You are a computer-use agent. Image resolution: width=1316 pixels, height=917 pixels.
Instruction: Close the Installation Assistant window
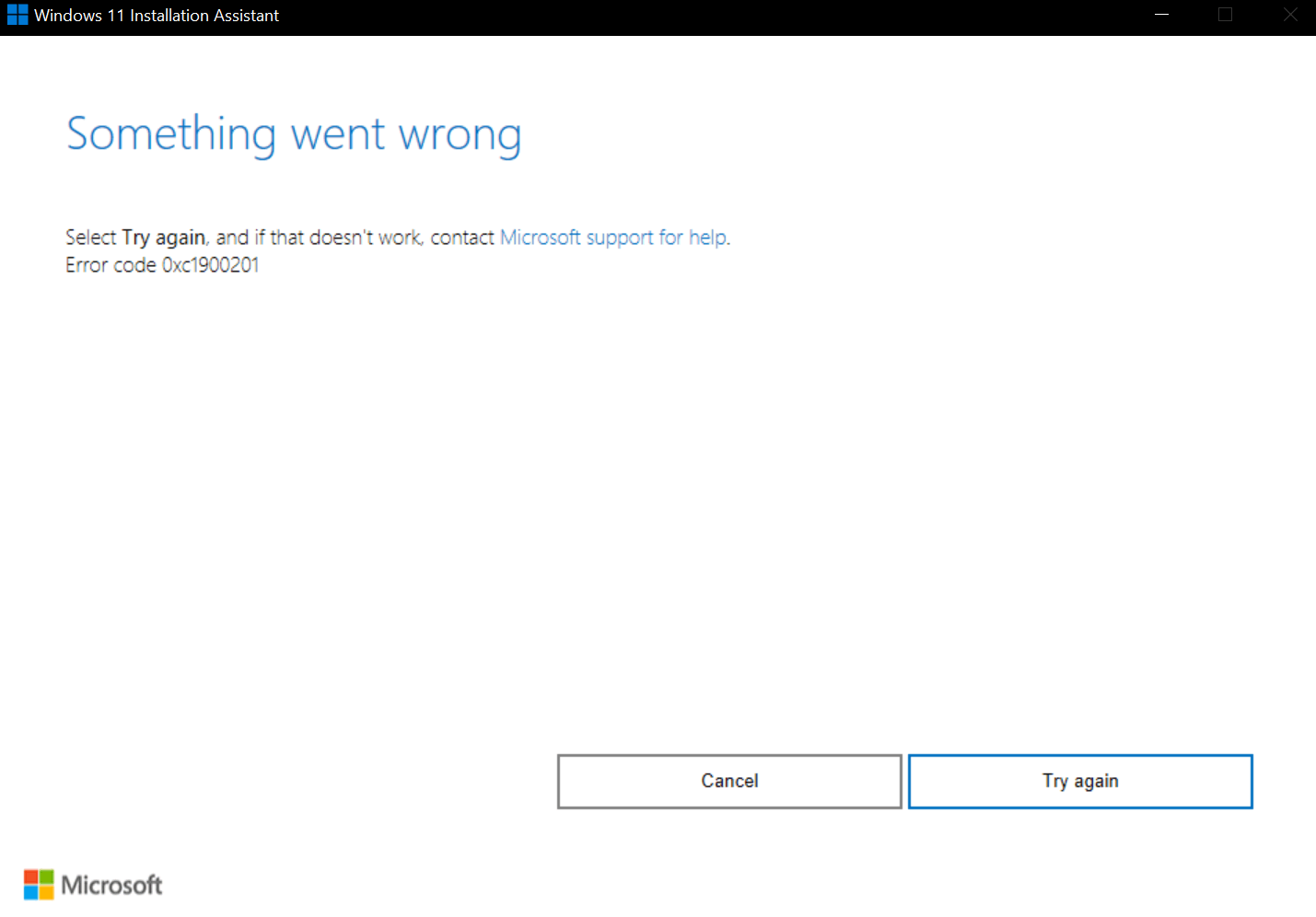[x=1290, y=15]
